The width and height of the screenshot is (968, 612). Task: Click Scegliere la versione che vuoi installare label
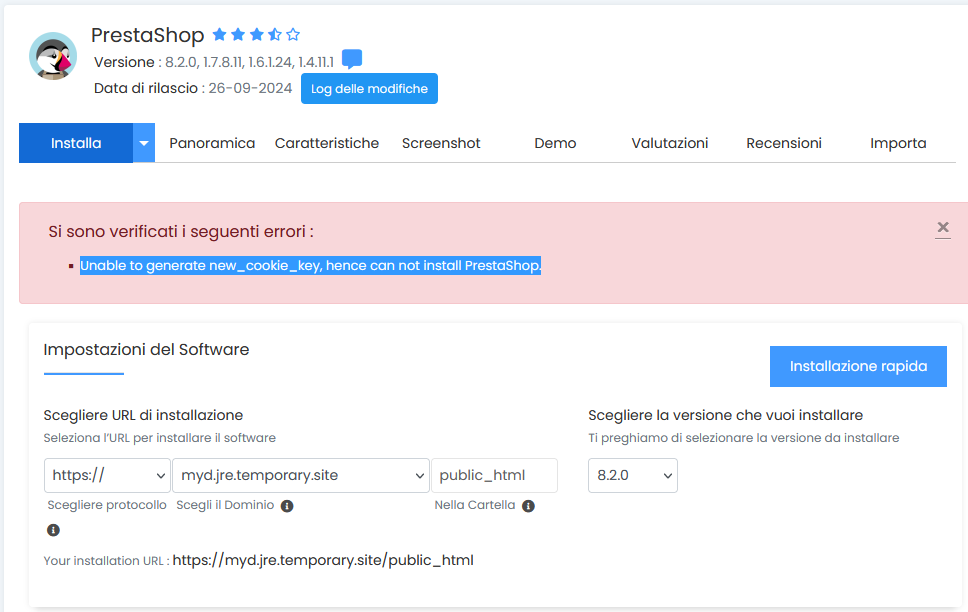tap(725, 415)
